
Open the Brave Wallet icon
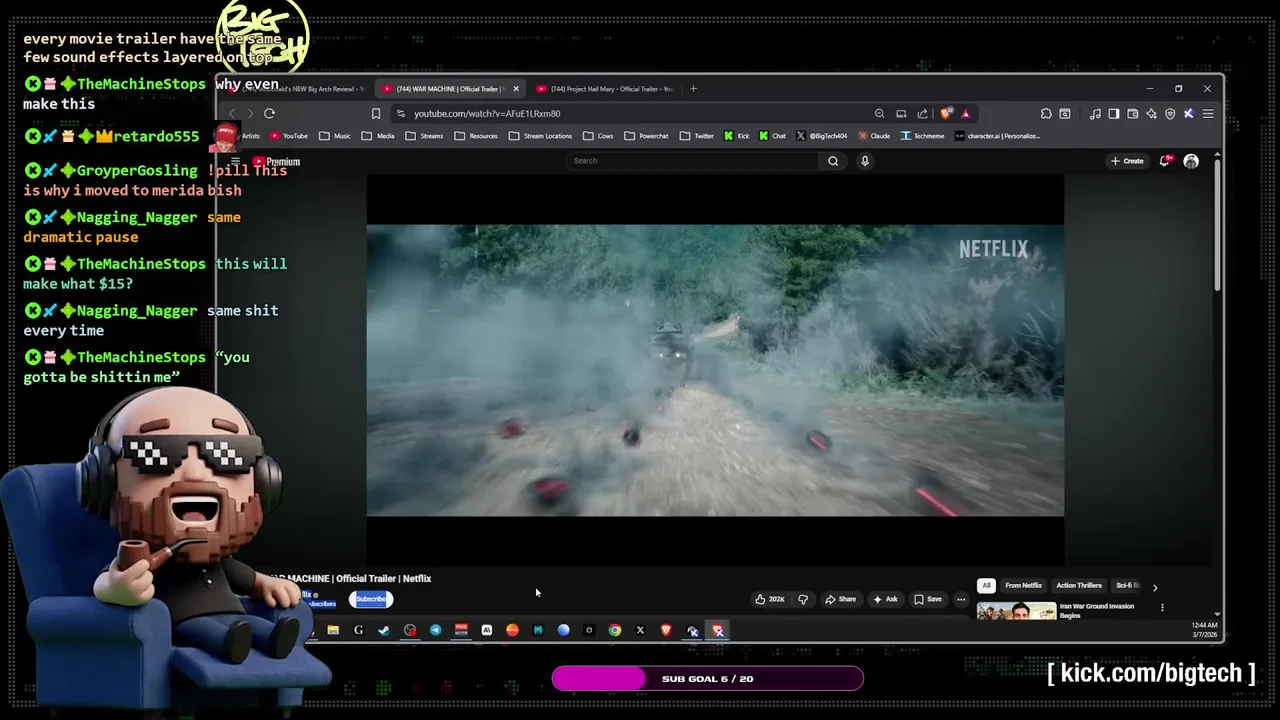[1132, 114]
